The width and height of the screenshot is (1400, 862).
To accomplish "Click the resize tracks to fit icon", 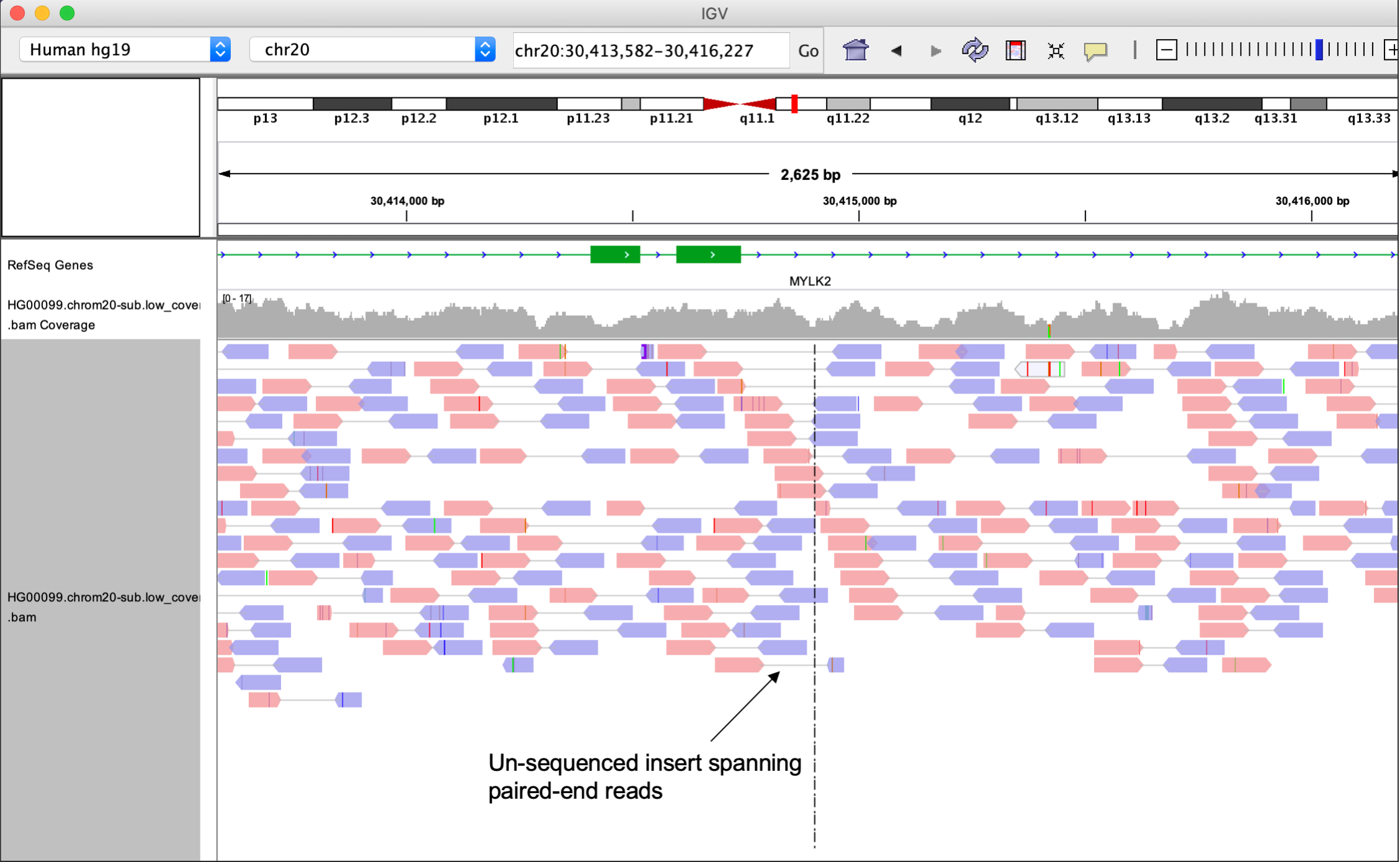I will (1056, 51).
